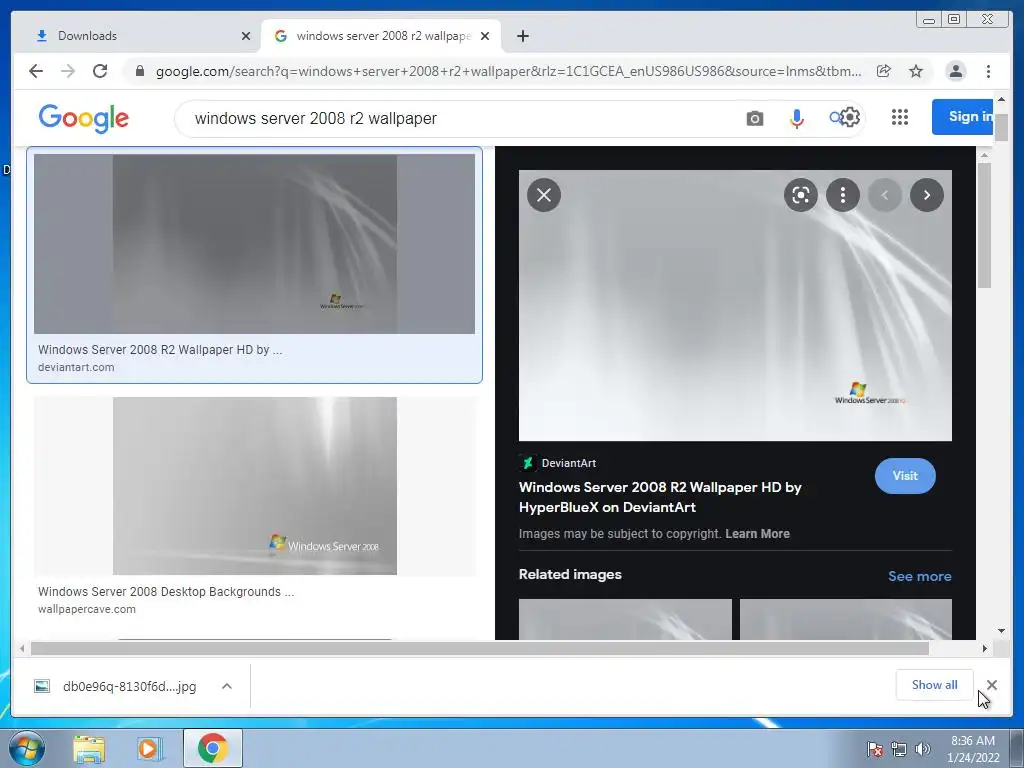Viewport: 1024px width, 768px height.
Task: Open the Chrome profile avatar menu
Action: click(955, 71)
